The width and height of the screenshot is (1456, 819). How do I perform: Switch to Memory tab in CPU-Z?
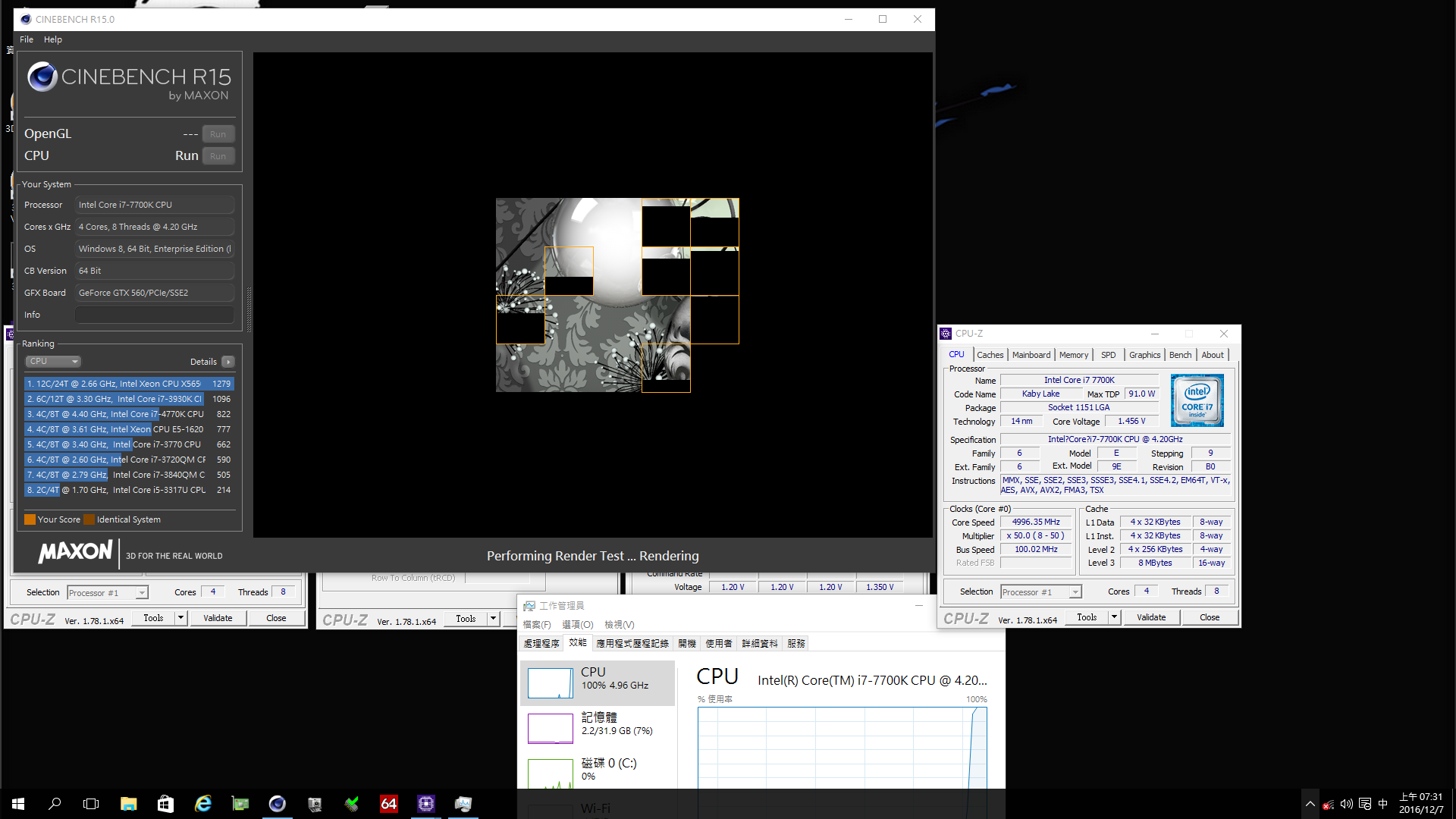coord(1074,355)
